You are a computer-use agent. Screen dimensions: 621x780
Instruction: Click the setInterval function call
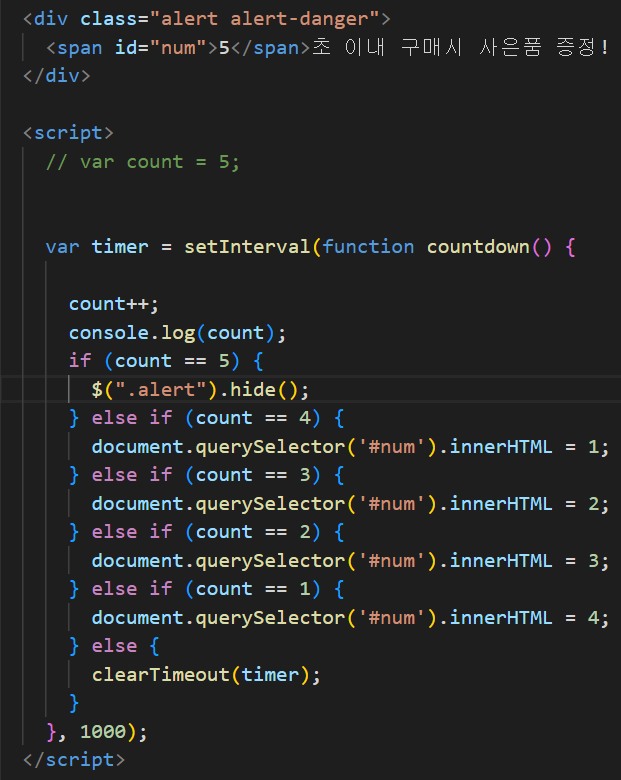pos(247,247)
